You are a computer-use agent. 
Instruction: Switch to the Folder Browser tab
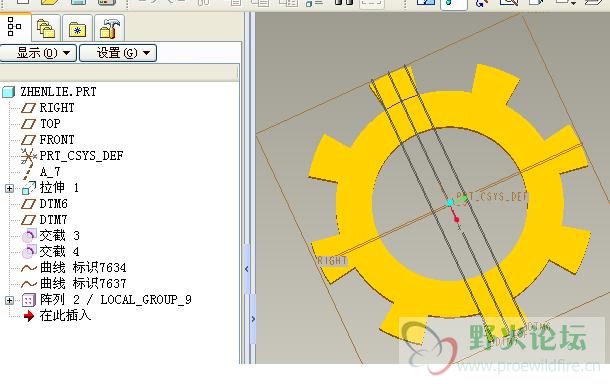click(46, 28)
